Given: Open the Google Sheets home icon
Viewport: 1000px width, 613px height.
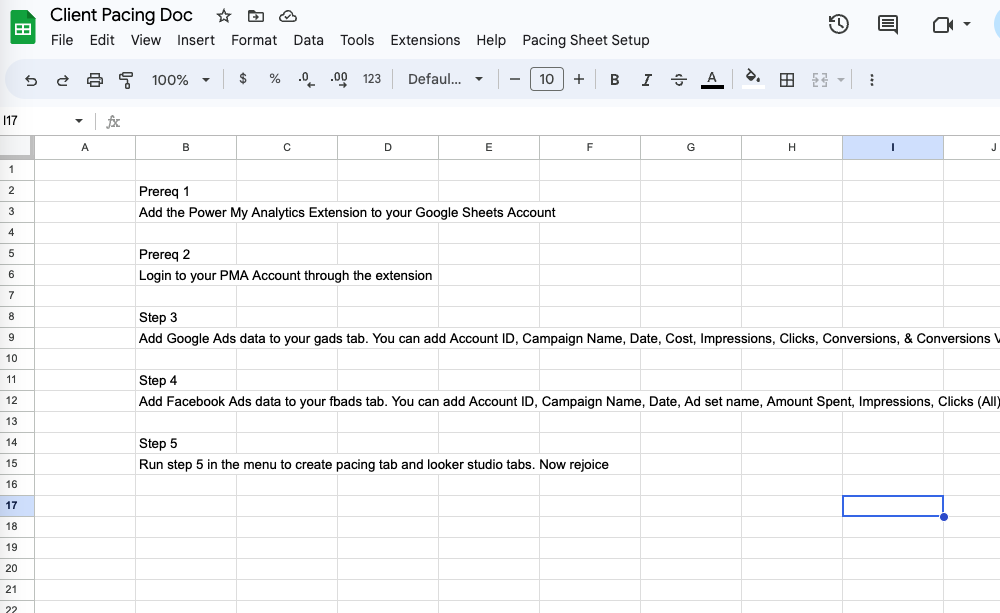Looking at the screenshot, I should (23, 27).
